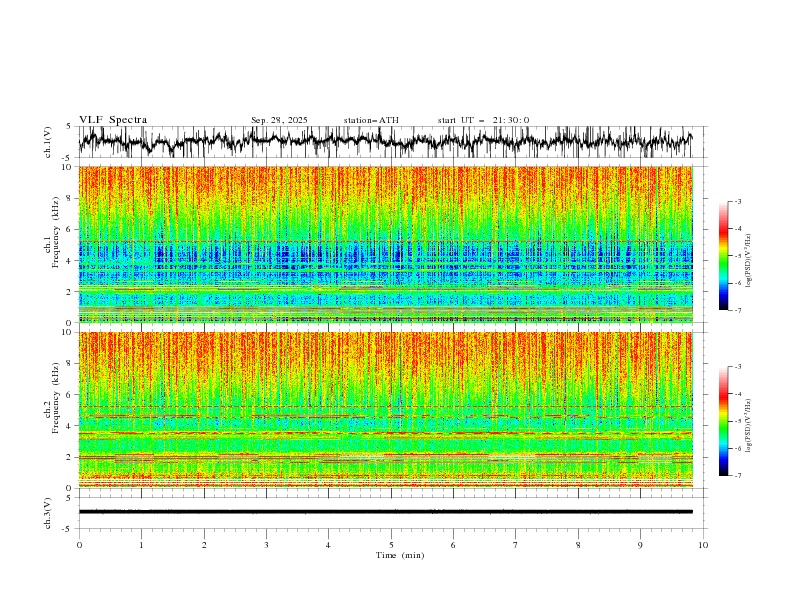792x612 pixels.
Task: Click the '2' kHz tick of ch.2 spectrogram
Action: click(71, 457)
